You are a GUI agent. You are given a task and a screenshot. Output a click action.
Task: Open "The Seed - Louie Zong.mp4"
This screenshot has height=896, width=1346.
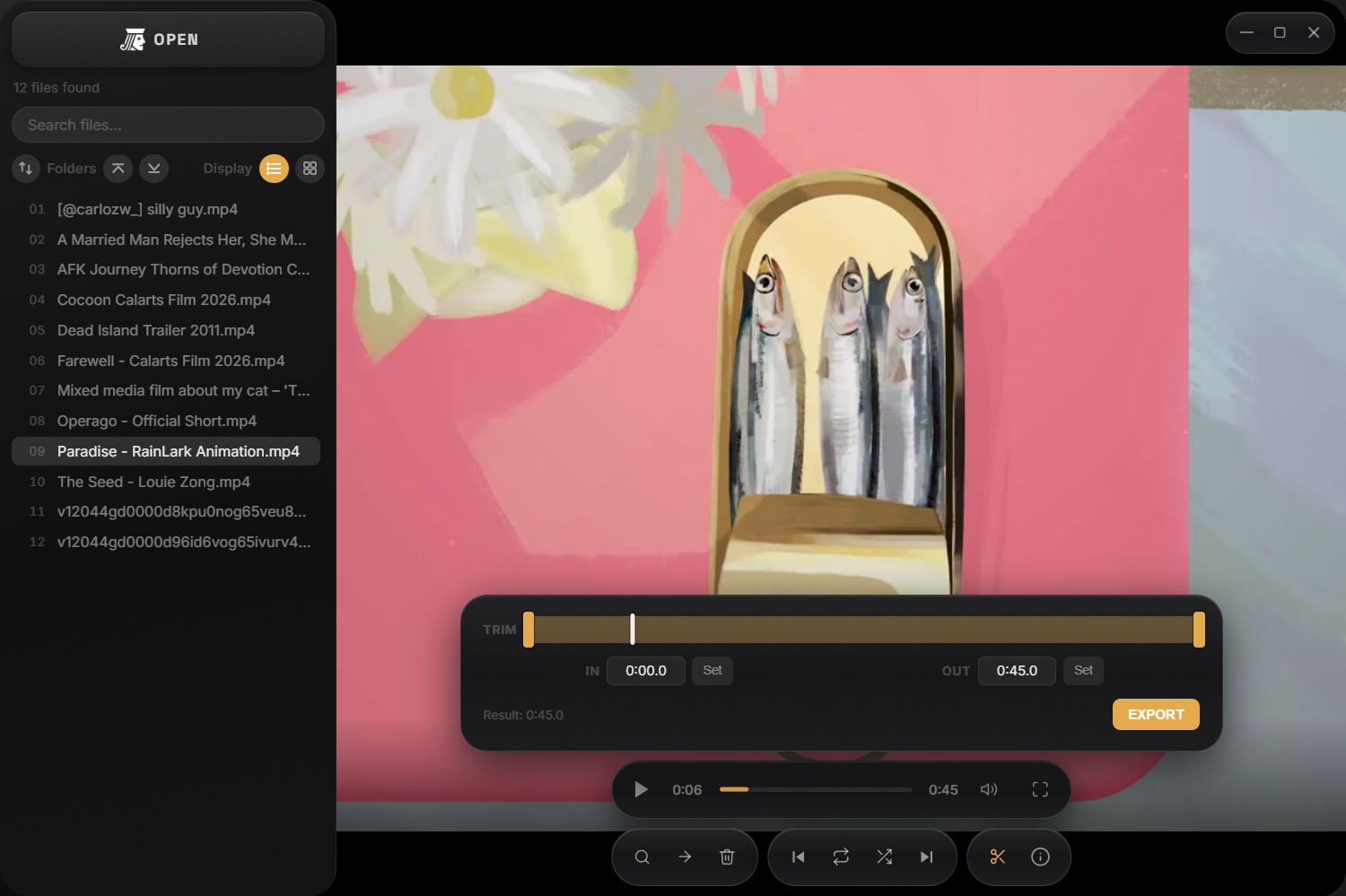click(166, 482)
